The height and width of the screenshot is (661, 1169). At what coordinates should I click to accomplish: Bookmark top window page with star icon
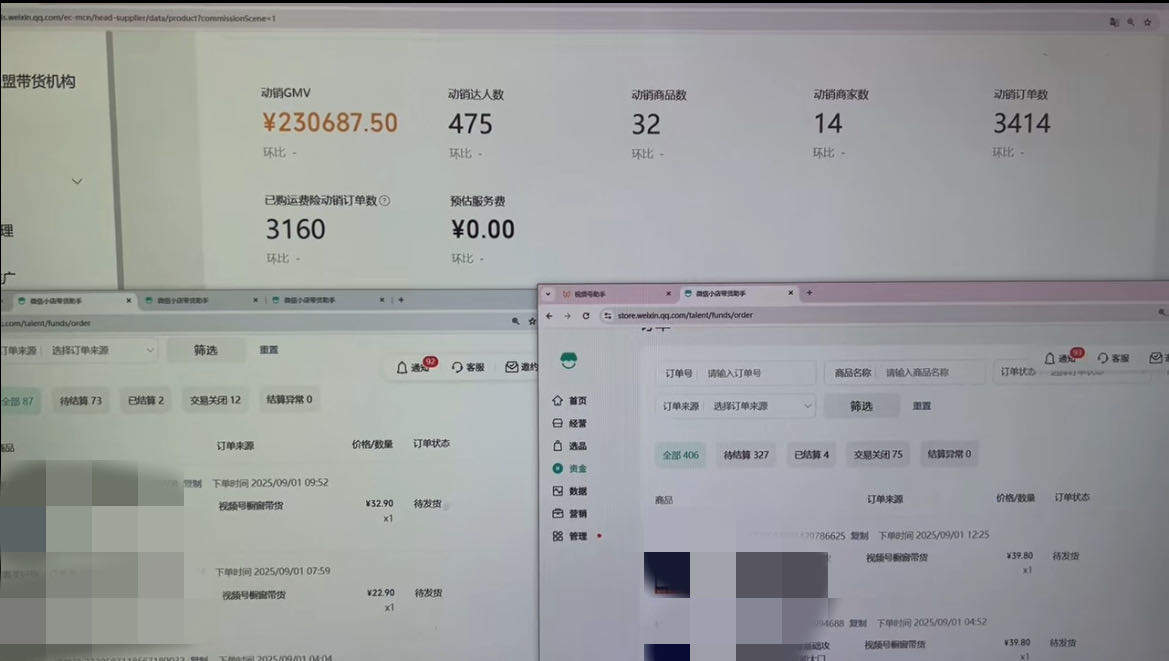(1147, 22)
